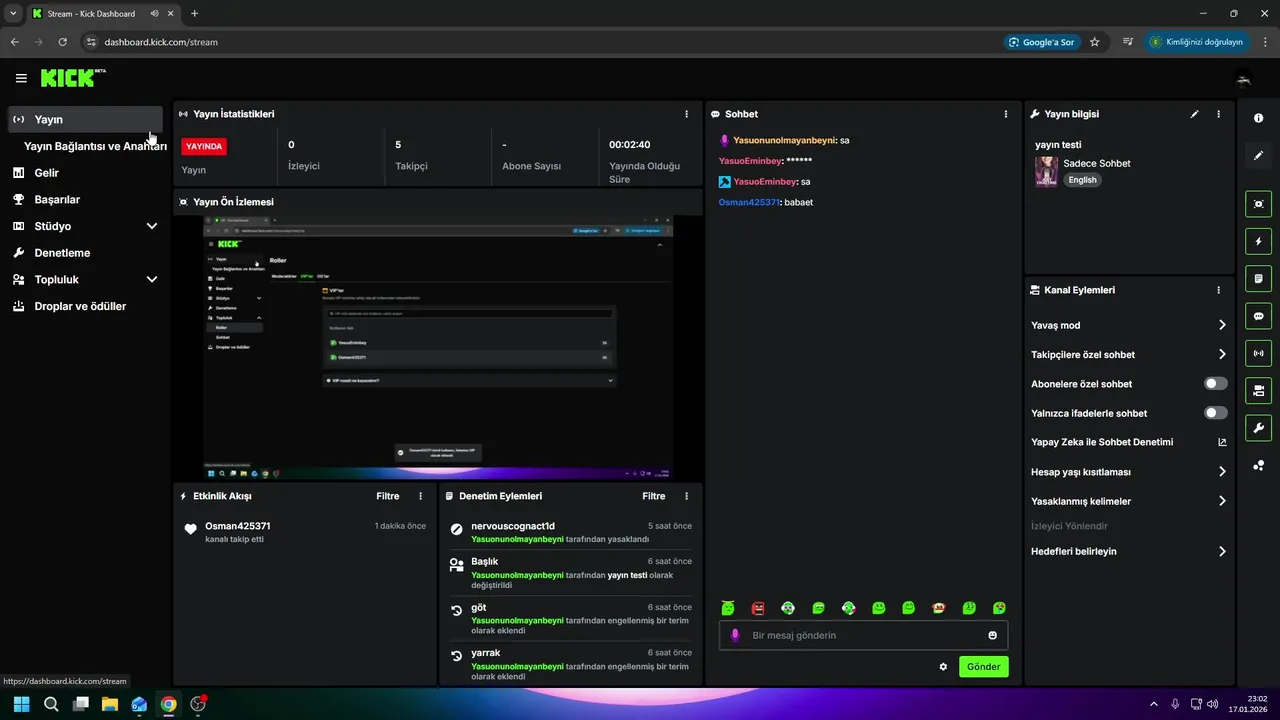This screenshot has height=720, width=1280.
Task: Open Kanal Eylemleri three-dot menu
Action: (x=1218, y=290)
